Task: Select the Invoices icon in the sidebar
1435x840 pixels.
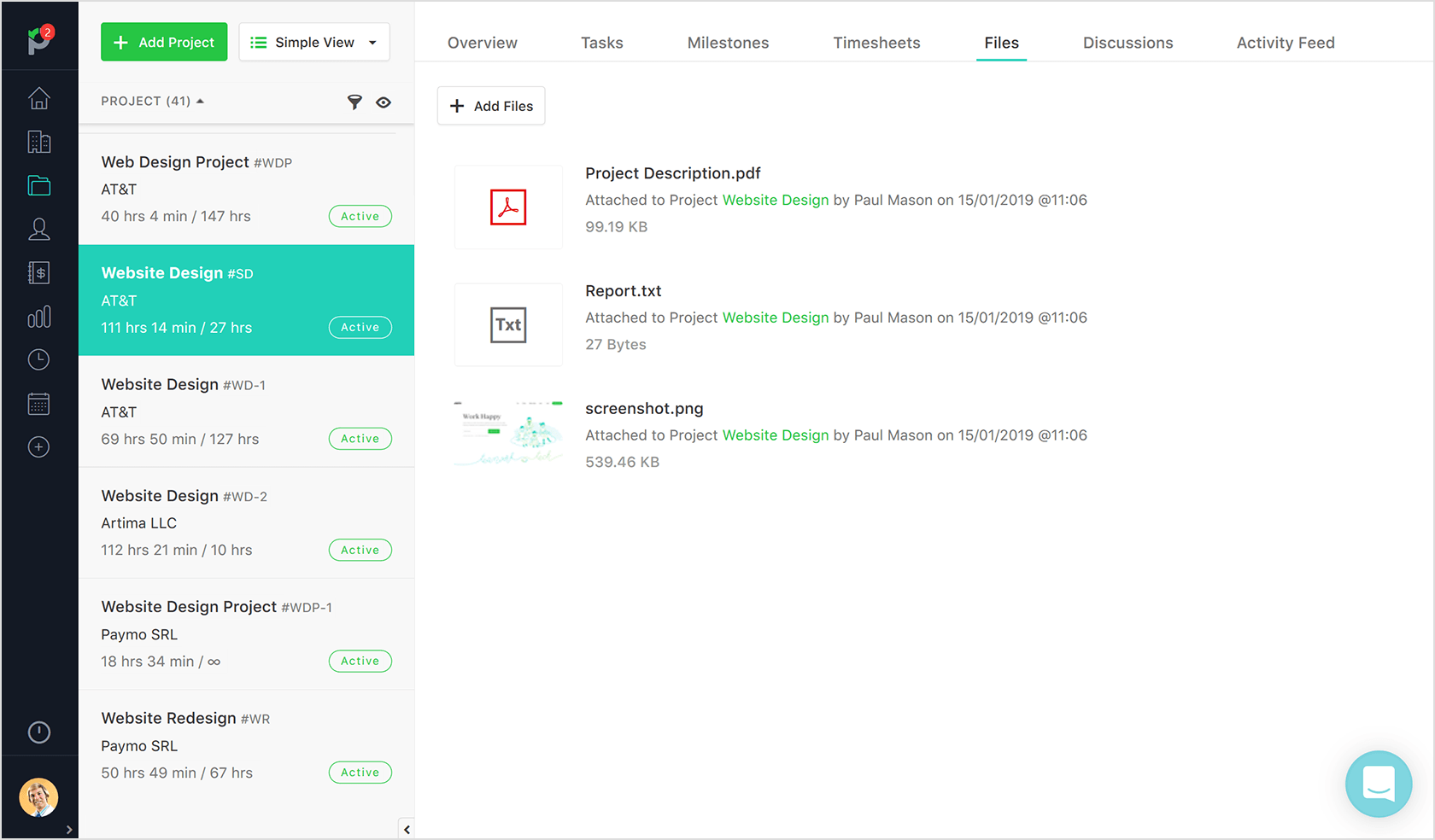Action: click(38, 272)
